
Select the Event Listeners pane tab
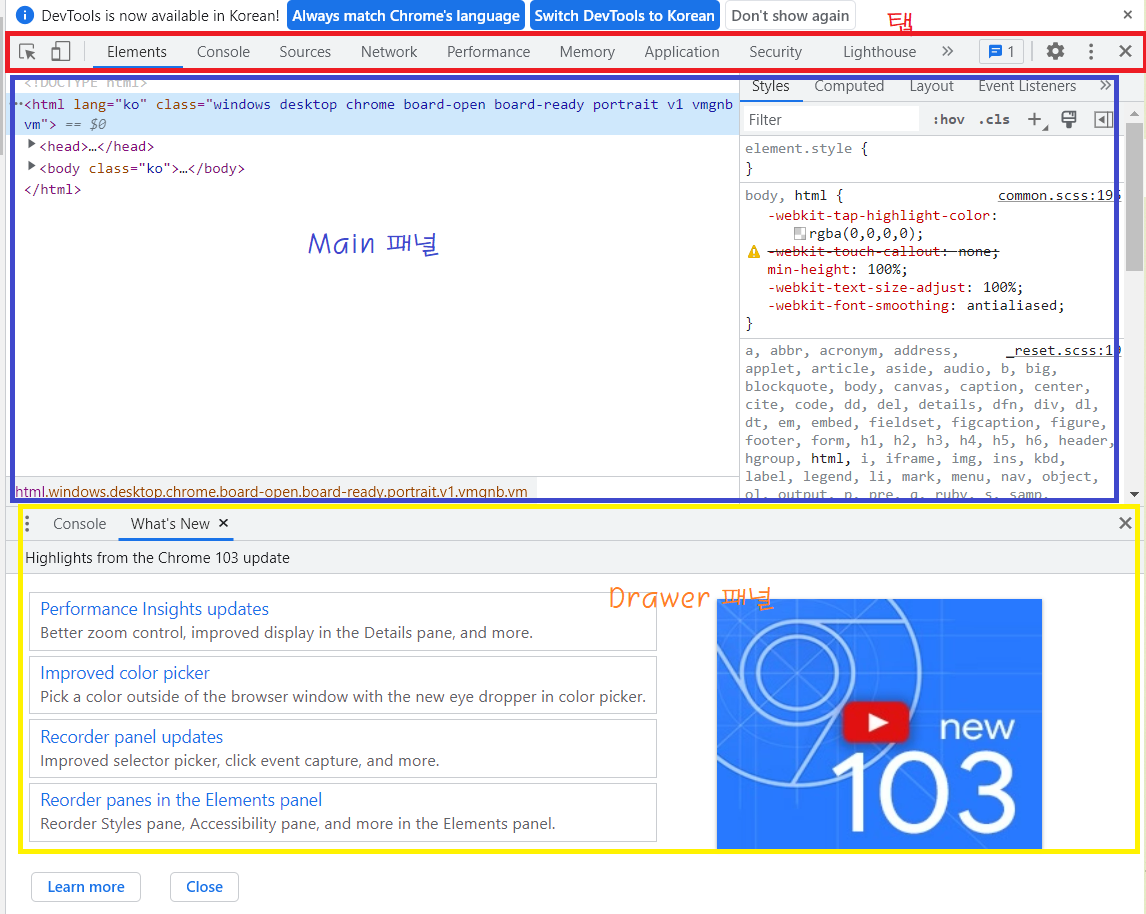point(1027,86)
